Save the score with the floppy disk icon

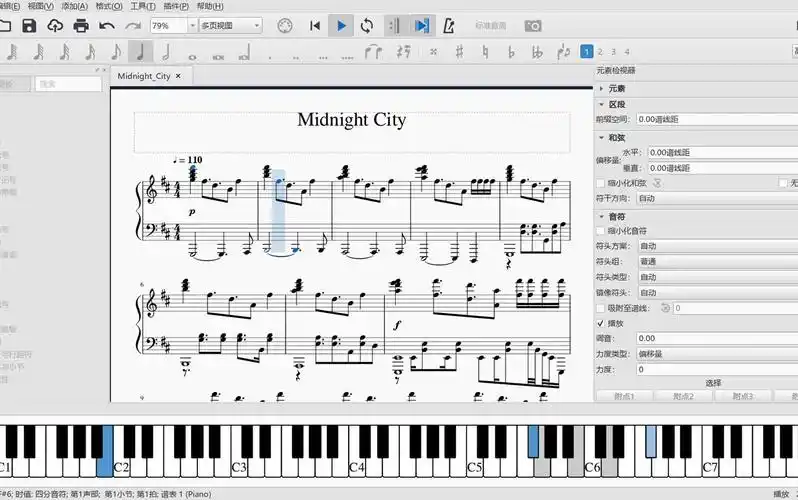click(x=29, y=25)
